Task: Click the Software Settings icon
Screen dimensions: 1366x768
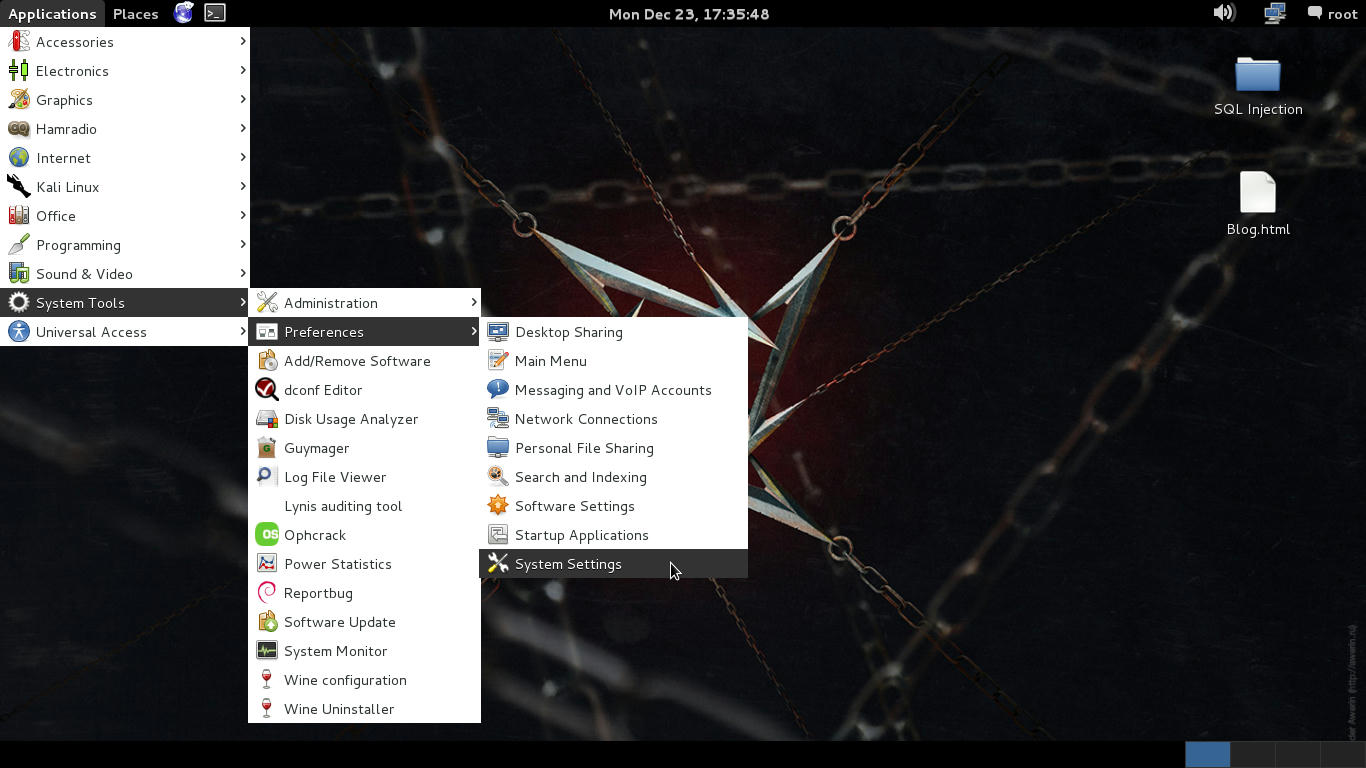Action: [498, 506]
